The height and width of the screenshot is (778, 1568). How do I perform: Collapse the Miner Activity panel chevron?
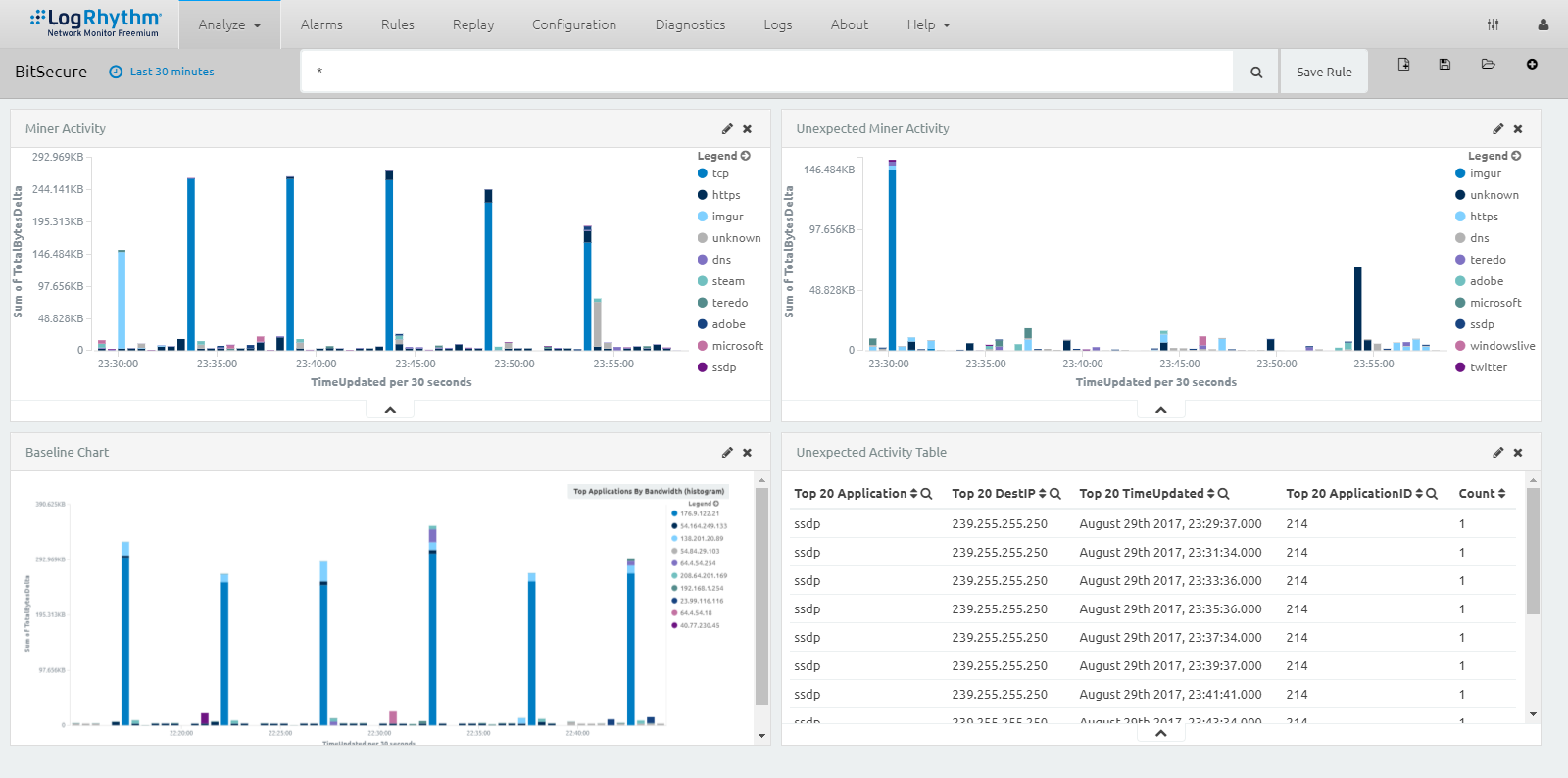click(390, 410)
